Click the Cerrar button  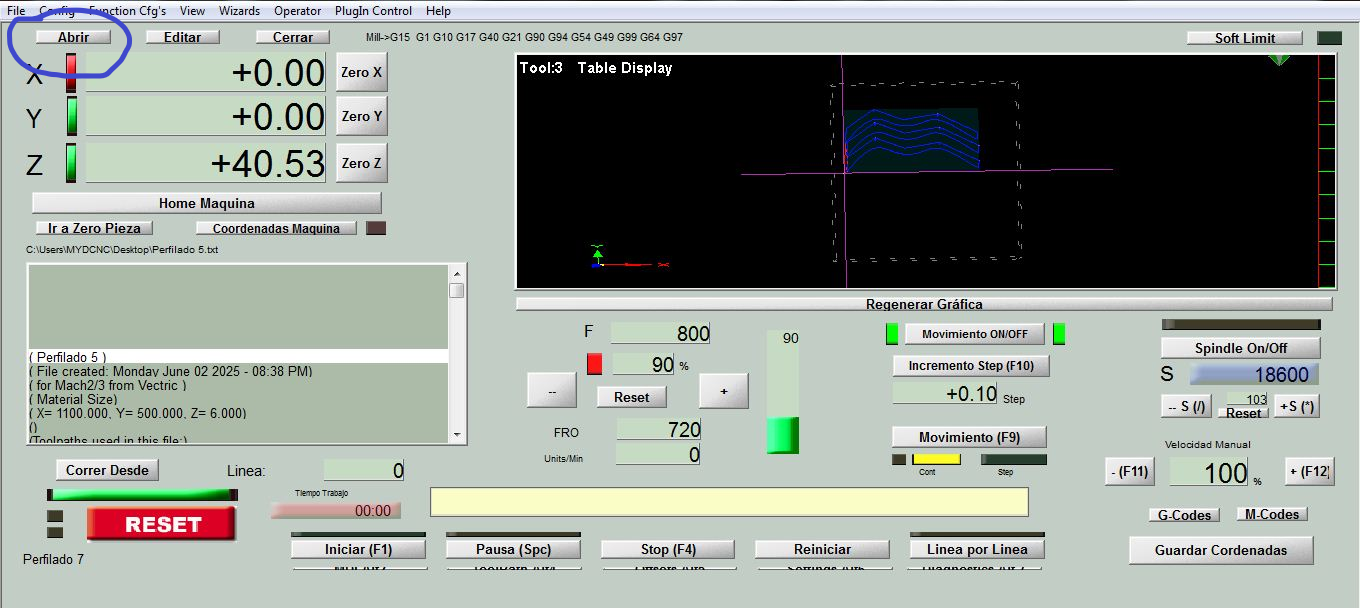(x=292, y=37)
